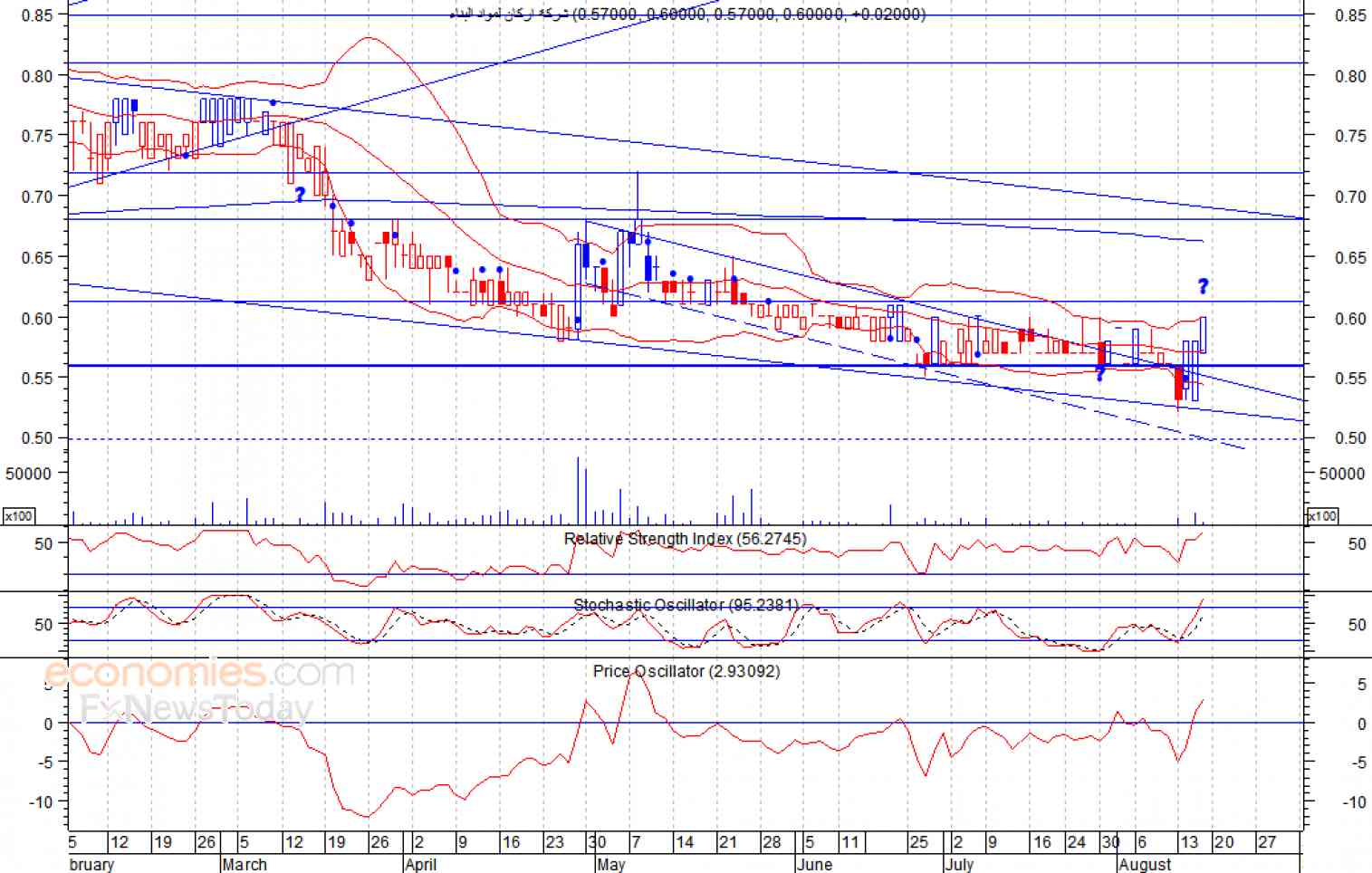The height and width of the screenshot is (873, 1372).
Task: Click the right 0.85 price axis label
Action: pos(1350,15)
